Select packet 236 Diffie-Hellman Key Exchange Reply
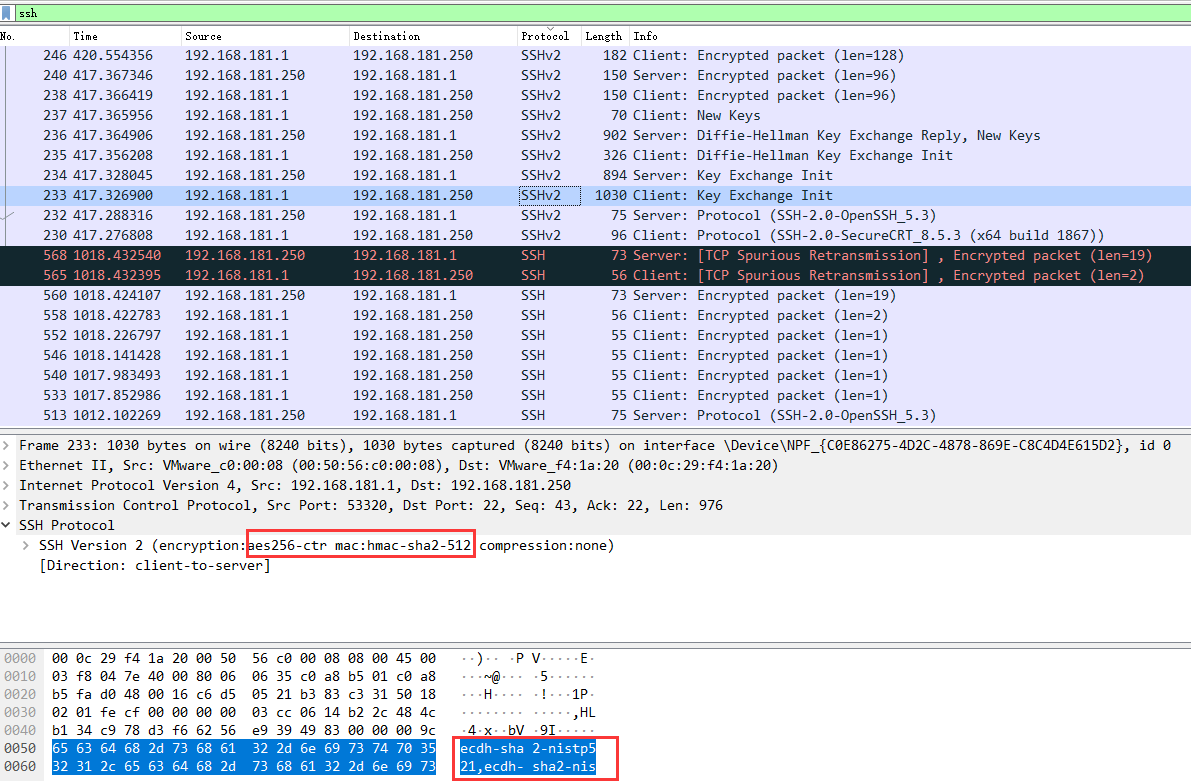Viewport: 1191px width, 781px height. coord(596,135)
